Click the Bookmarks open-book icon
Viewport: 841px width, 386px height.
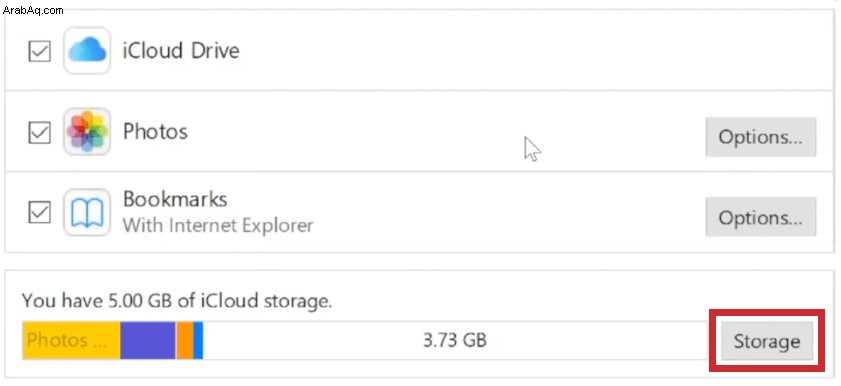pyautogui.click(x=87, y=212)
